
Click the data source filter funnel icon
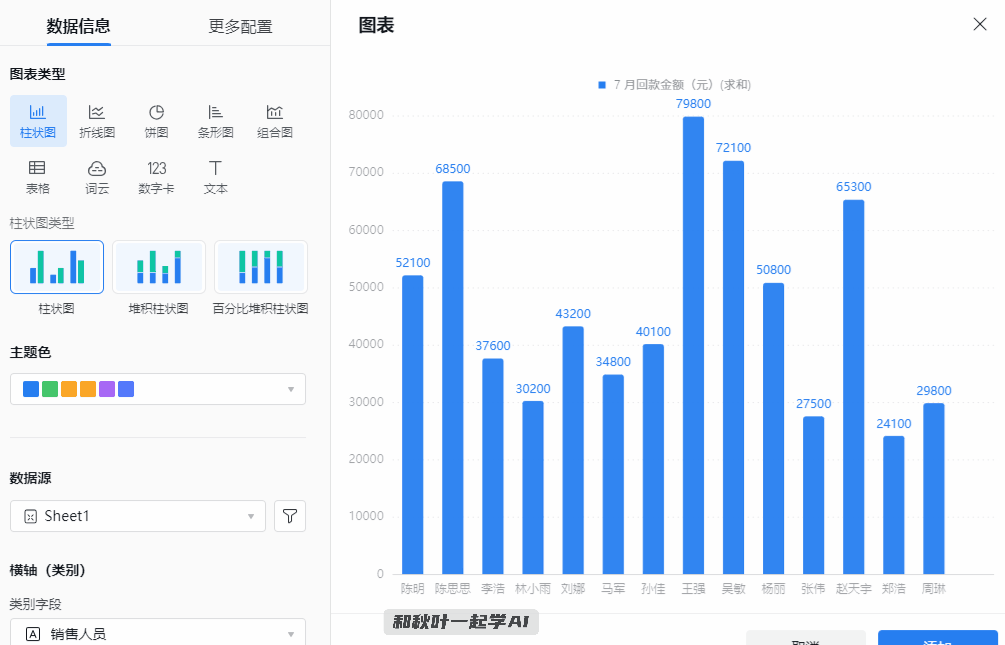[x=290, y=516]
